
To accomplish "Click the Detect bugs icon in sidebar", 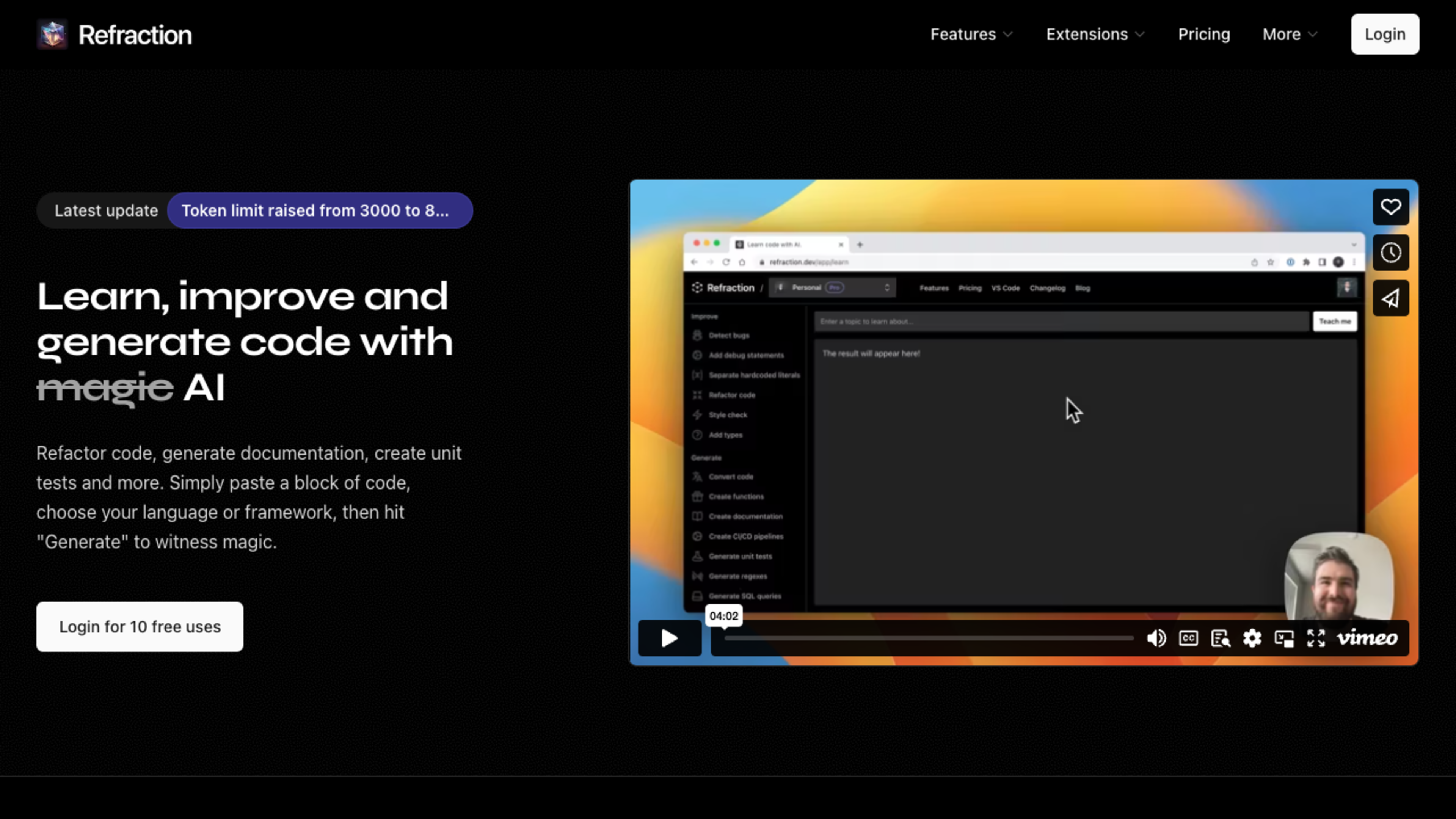I will 697,335.
